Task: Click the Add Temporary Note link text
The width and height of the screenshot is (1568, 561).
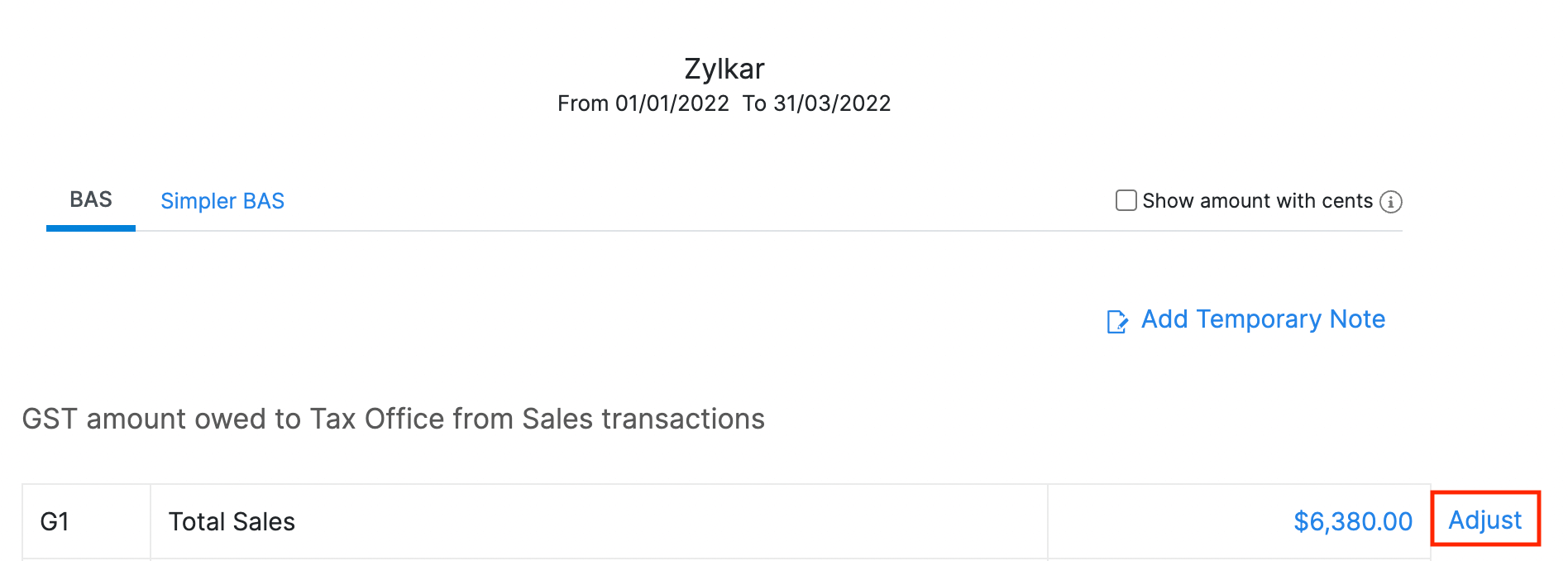Action: (1263, 319)
